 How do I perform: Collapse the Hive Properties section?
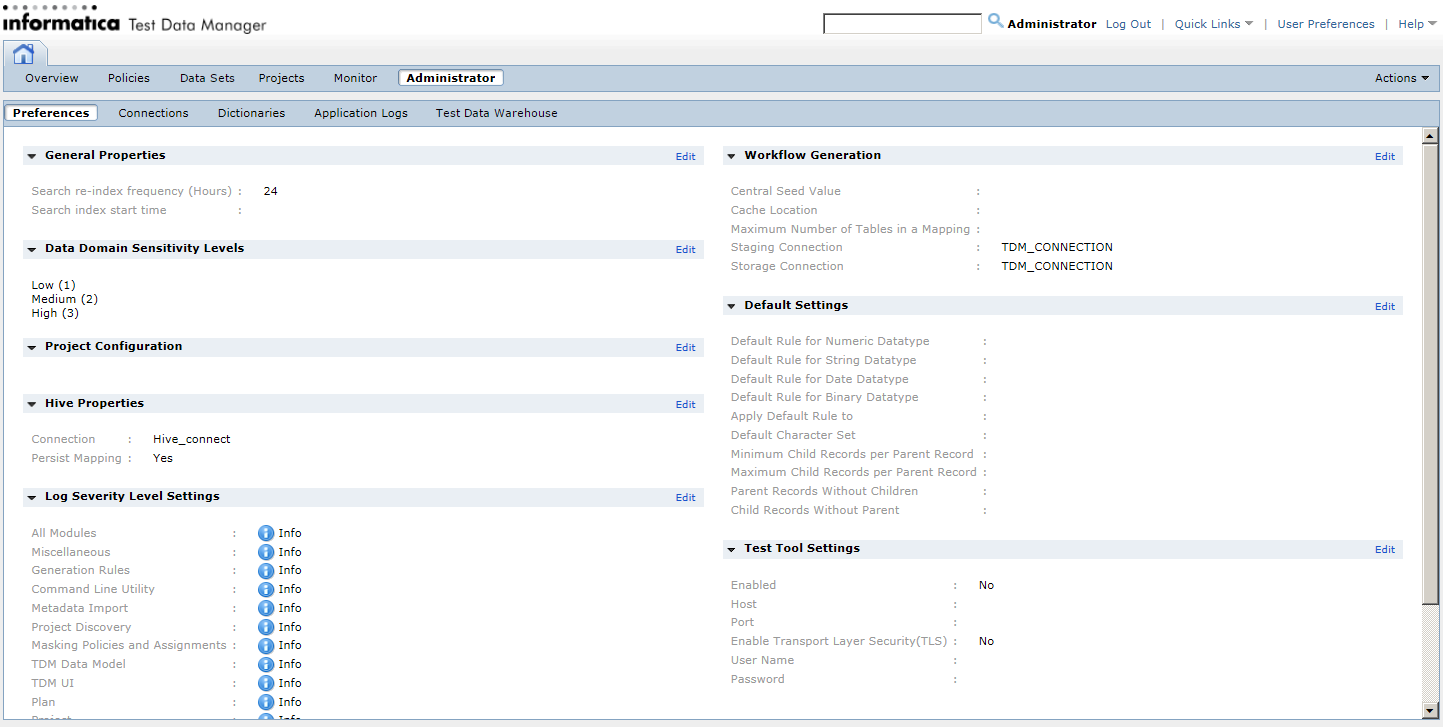click(32, 404)
